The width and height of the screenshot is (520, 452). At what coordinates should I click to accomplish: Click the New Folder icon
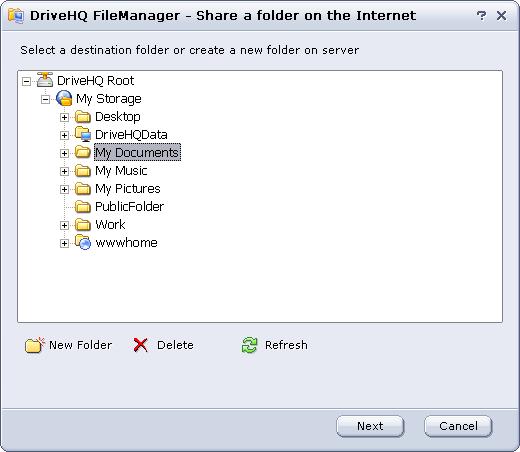click(x=35, y=345)
